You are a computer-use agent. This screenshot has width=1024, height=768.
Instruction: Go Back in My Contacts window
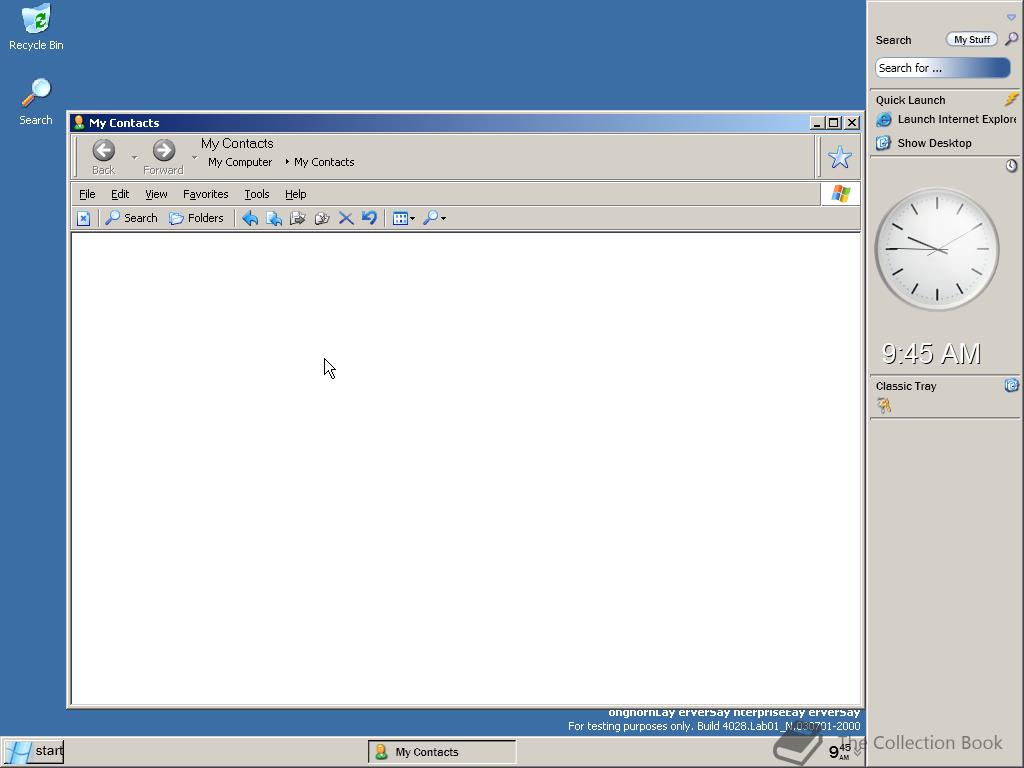tap(103, 157)
